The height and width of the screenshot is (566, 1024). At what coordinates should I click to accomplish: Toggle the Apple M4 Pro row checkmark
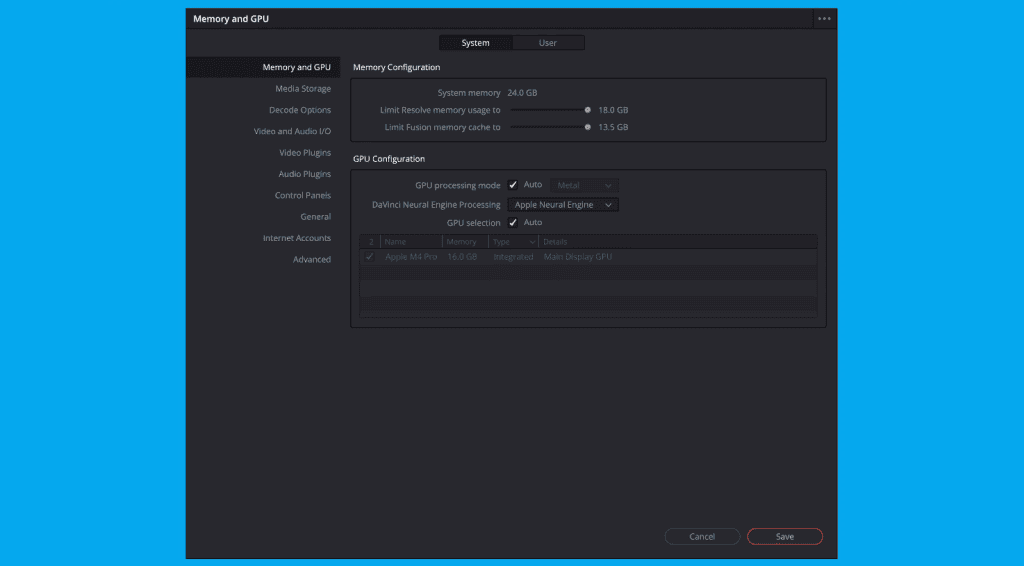point(369,257)
